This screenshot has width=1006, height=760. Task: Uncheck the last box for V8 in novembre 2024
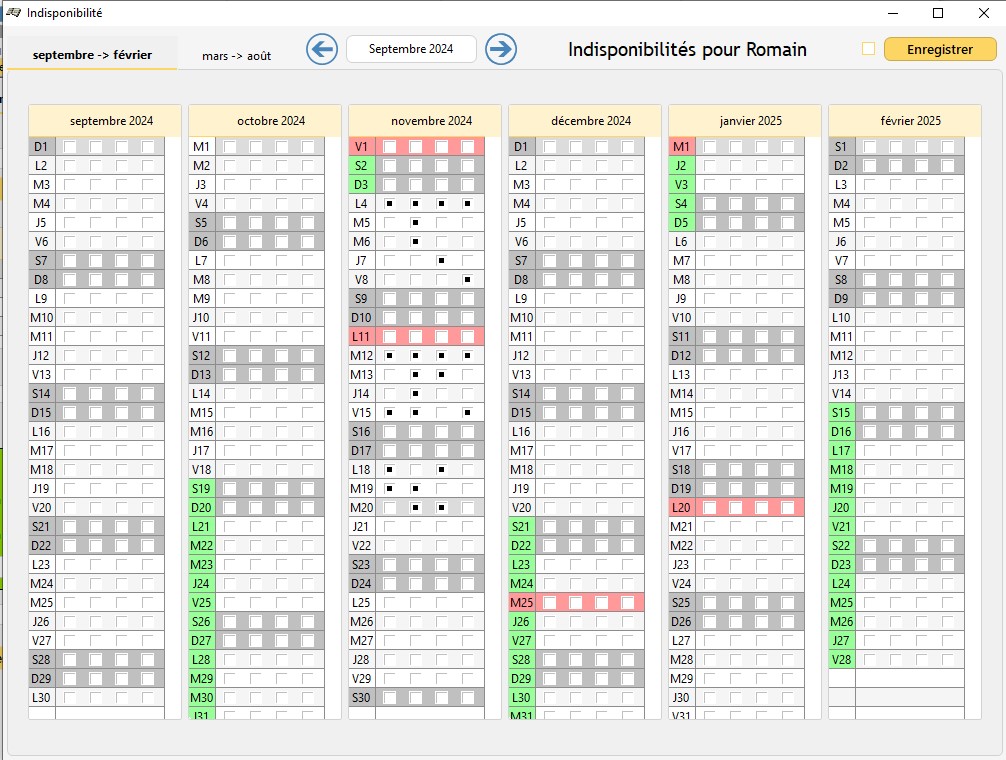click(467, 280)
